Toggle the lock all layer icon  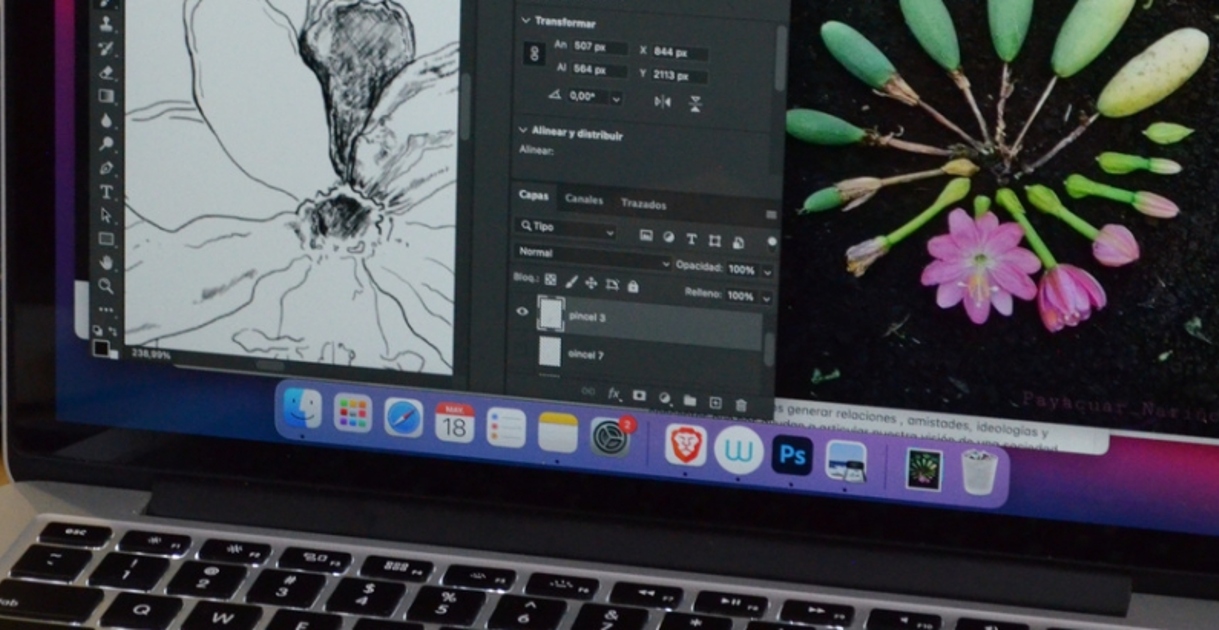[632, 286]
